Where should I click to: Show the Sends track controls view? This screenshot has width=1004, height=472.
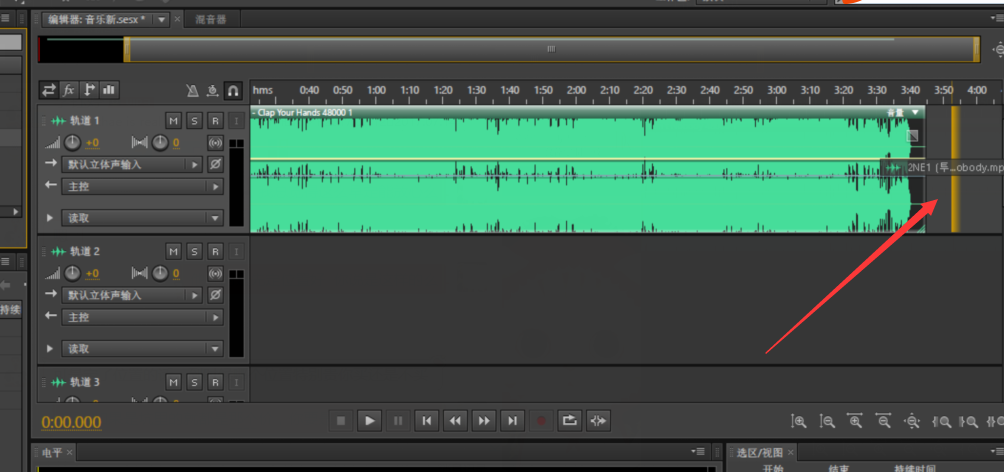(x=89, y=90)
